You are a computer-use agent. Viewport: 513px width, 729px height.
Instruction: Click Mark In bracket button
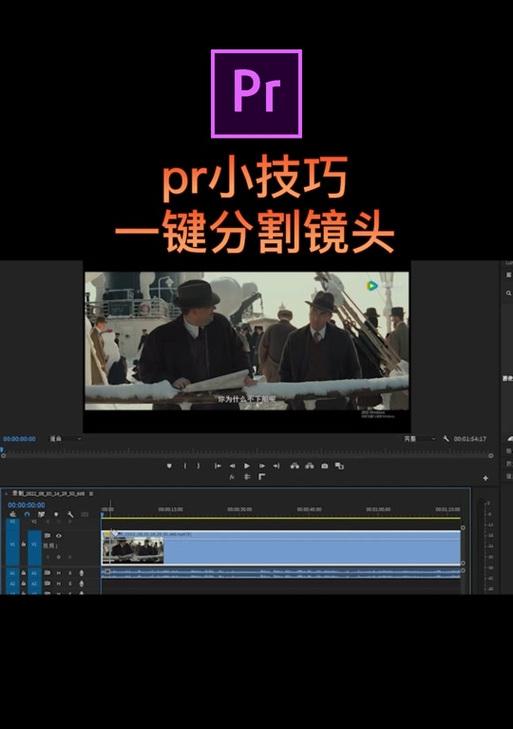tap(185, 465)
